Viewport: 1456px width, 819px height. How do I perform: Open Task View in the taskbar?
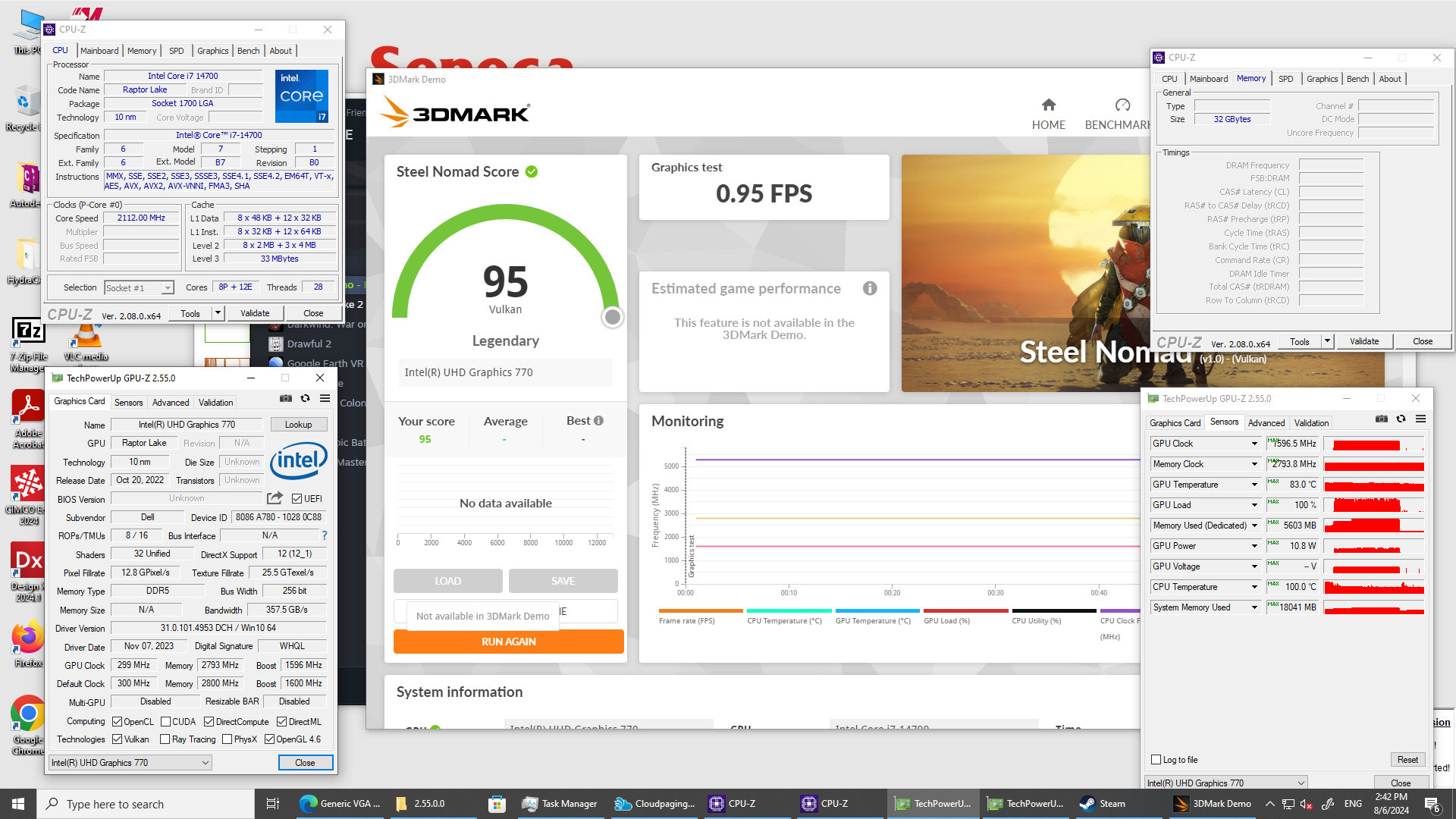pyautogui.click(x=273, y=804)
